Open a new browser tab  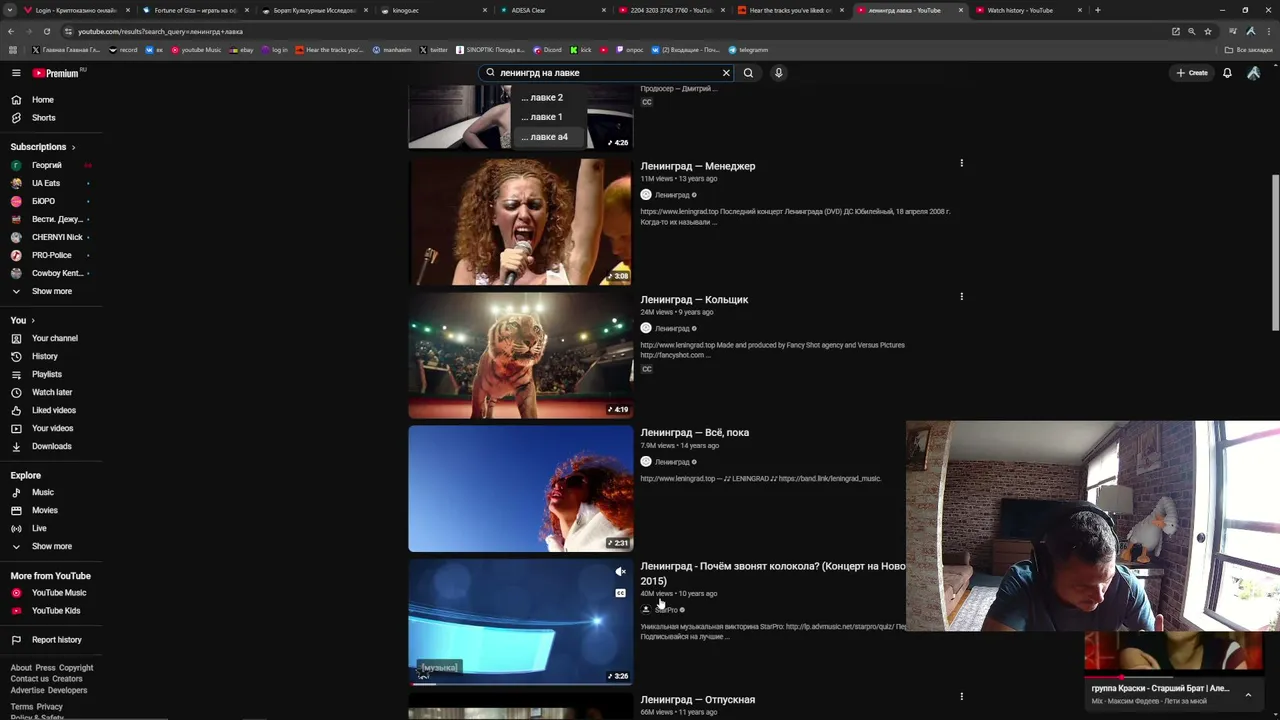point(1097,10)
